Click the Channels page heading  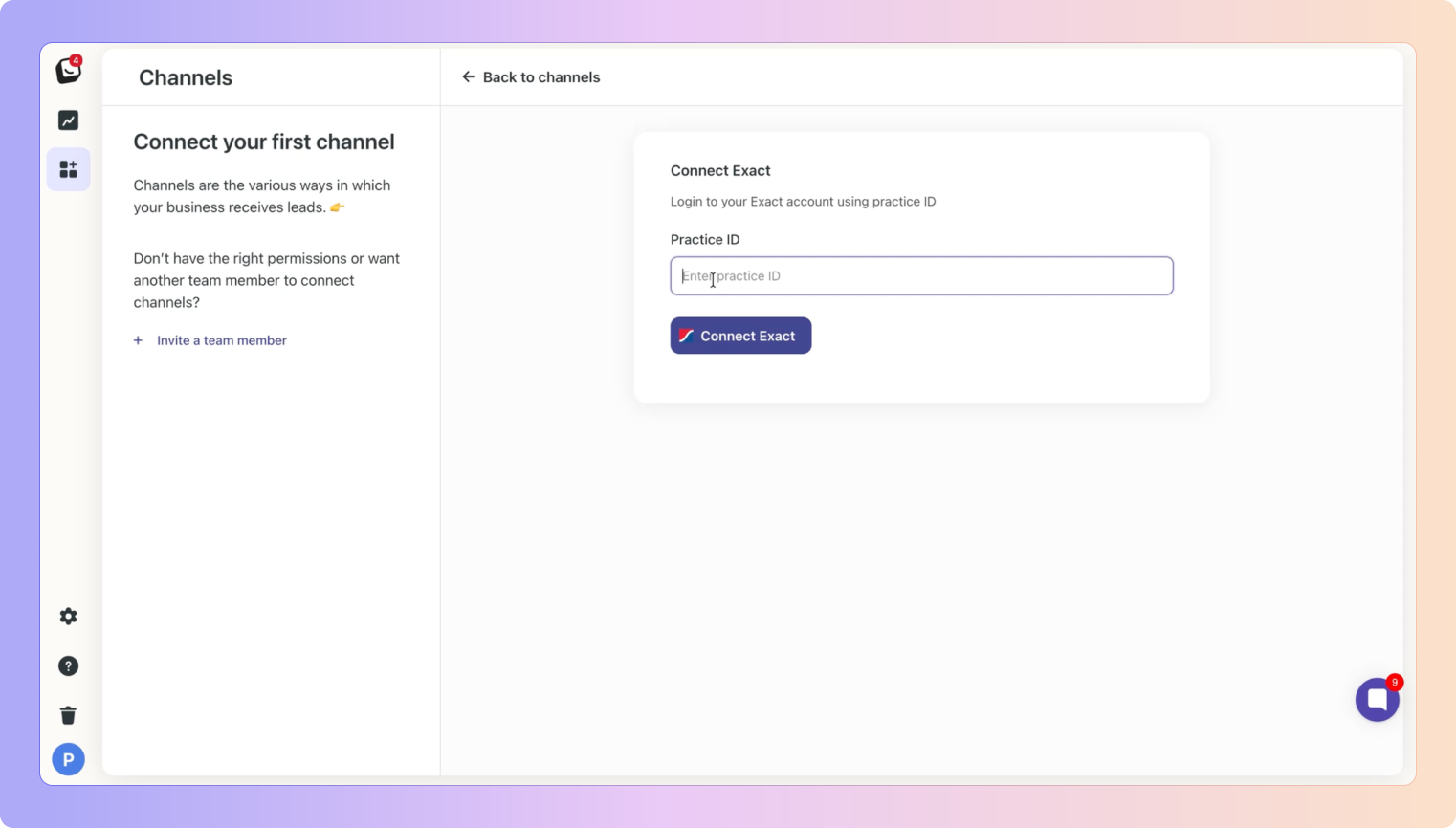coord(186,77)
